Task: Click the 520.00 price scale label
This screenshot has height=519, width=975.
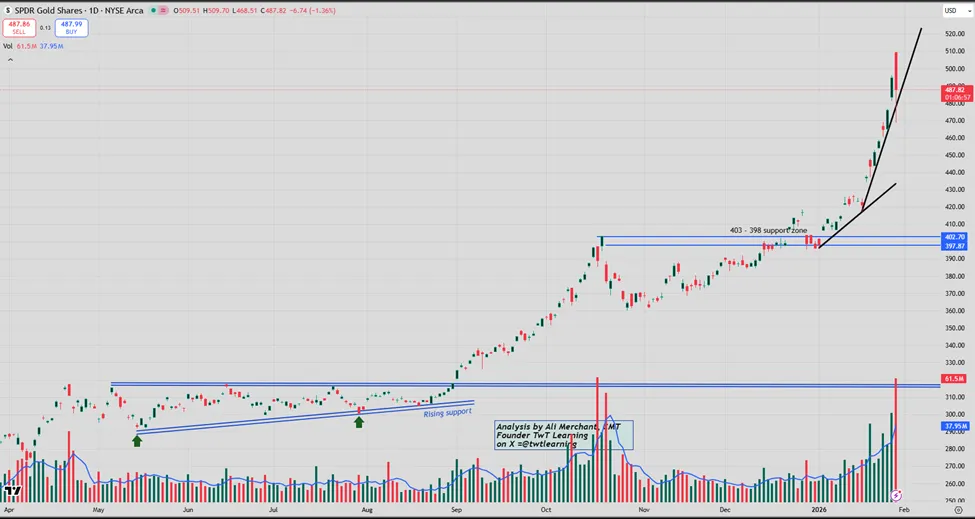Action: click(x=954, y=34)
